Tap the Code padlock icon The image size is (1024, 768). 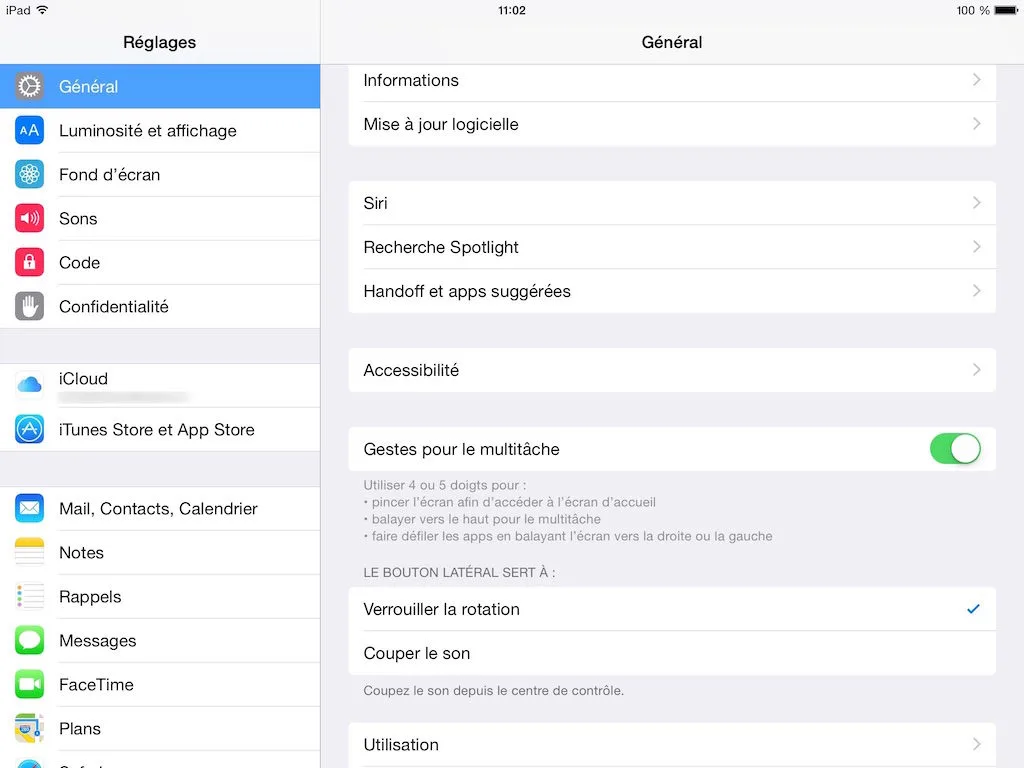click(29, 263)
